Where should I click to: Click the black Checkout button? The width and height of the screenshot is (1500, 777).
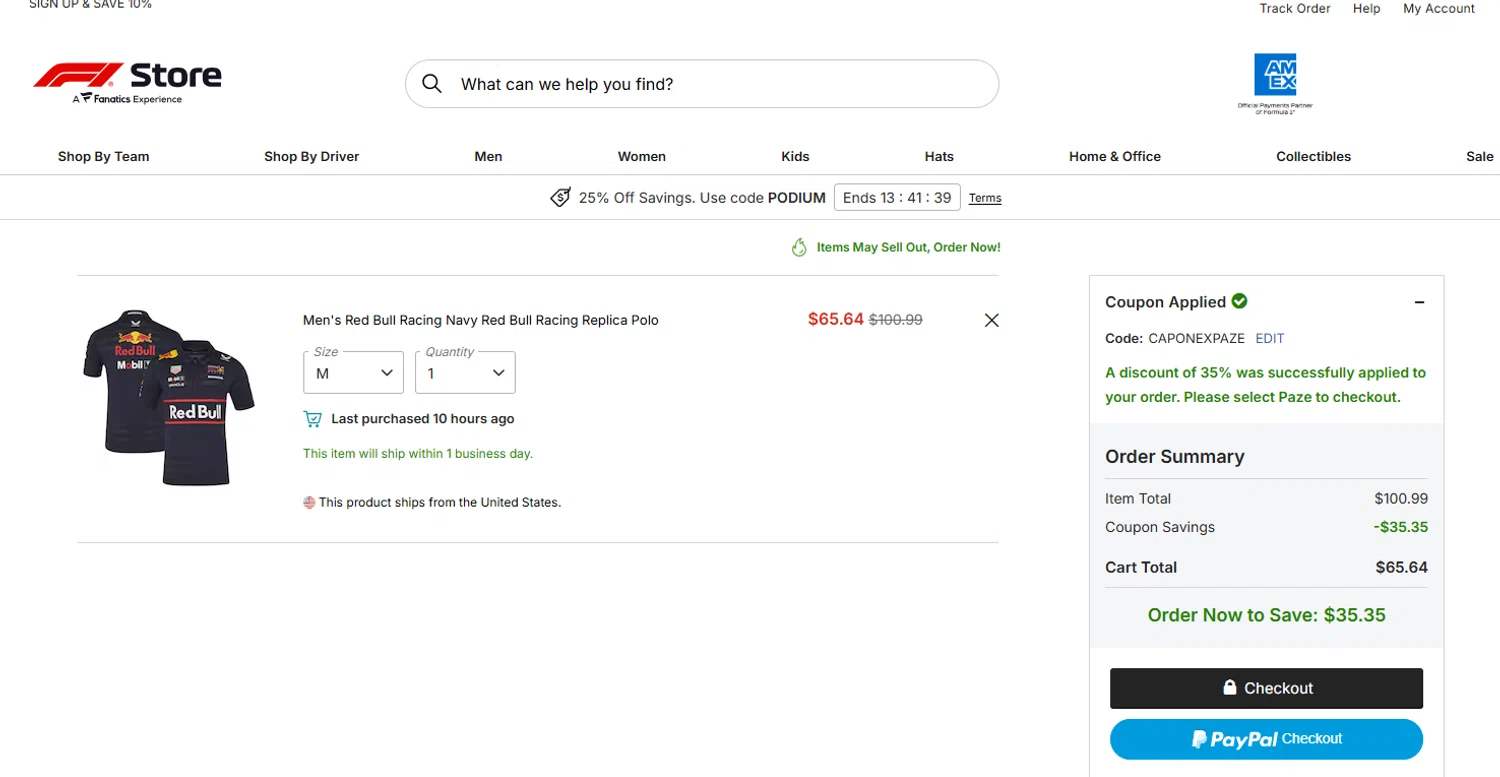point(1266,688)
